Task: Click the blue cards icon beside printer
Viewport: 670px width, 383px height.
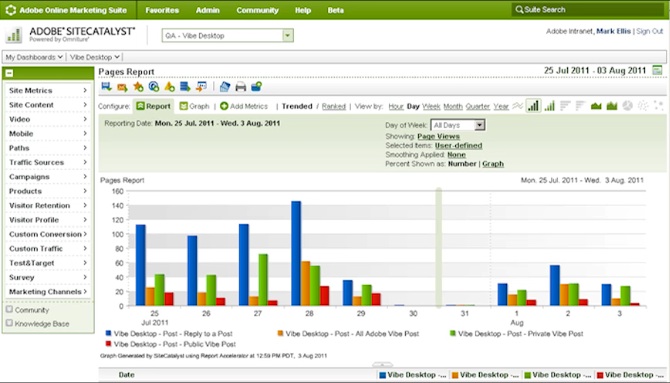Action: [x=225, y=87]
